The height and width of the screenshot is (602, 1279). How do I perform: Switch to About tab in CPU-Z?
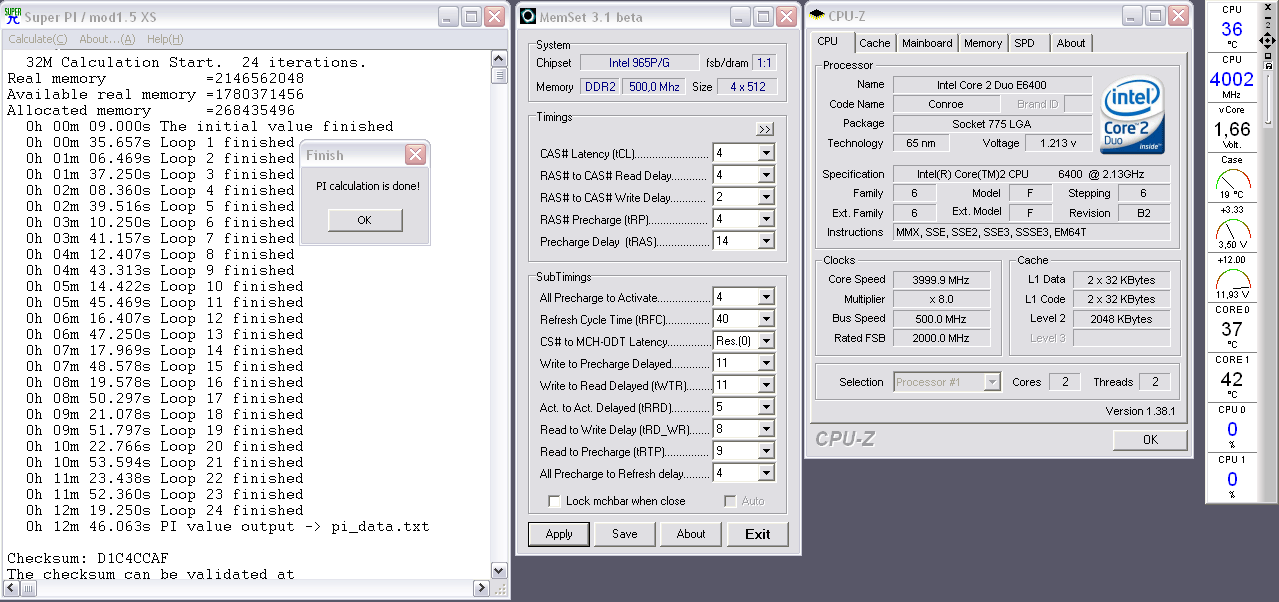(1071, 43)
